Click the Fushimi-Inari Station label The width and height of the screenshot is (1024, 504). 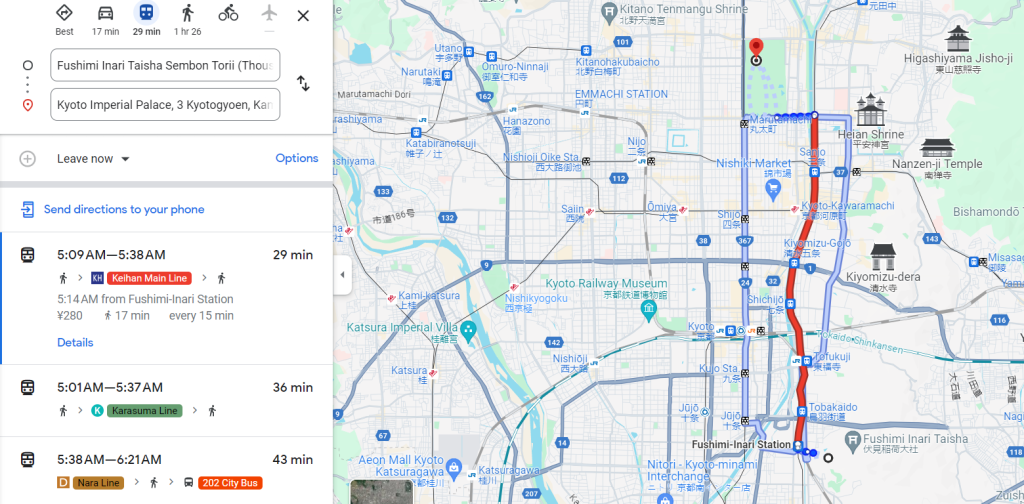tap(741, 445)
